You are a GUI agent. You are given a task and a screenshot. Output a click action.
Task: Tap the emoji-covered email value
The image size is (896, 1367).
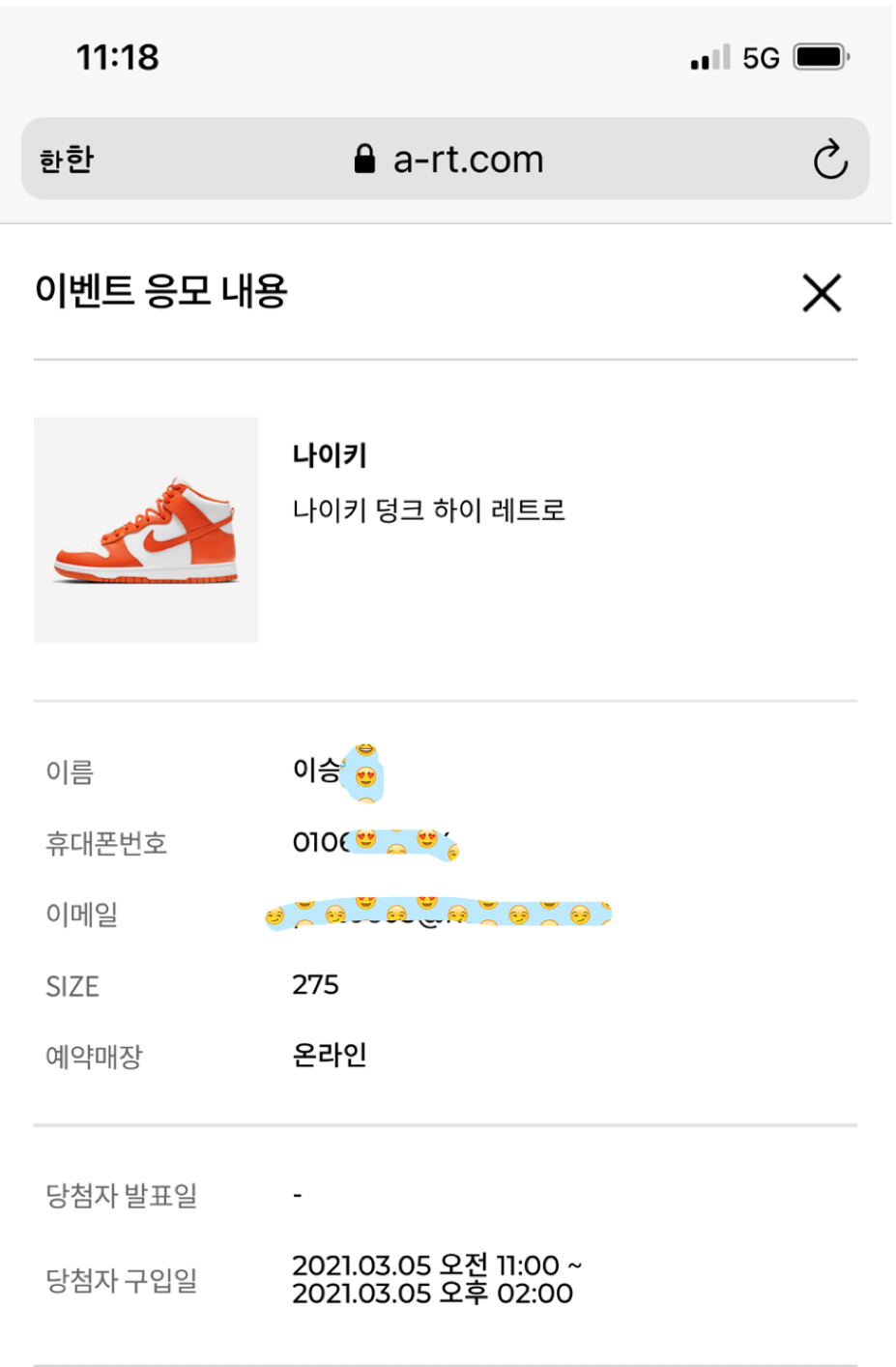point(438,914)
